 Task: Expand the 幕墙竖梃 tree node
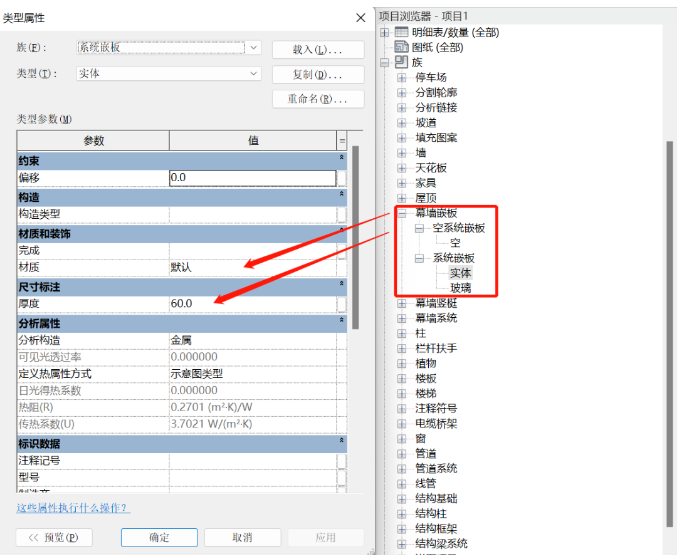tap(401, 303)
